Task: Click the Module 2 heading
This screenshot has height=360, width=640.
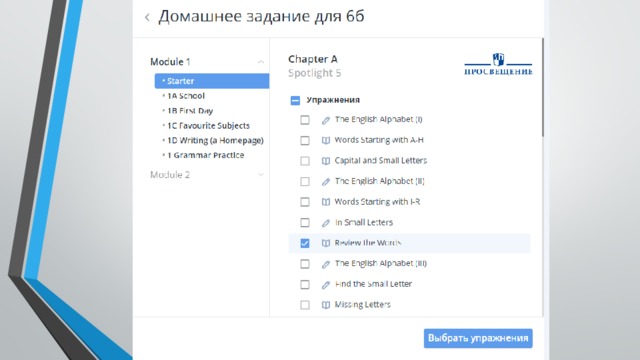Action: point(170,175)
